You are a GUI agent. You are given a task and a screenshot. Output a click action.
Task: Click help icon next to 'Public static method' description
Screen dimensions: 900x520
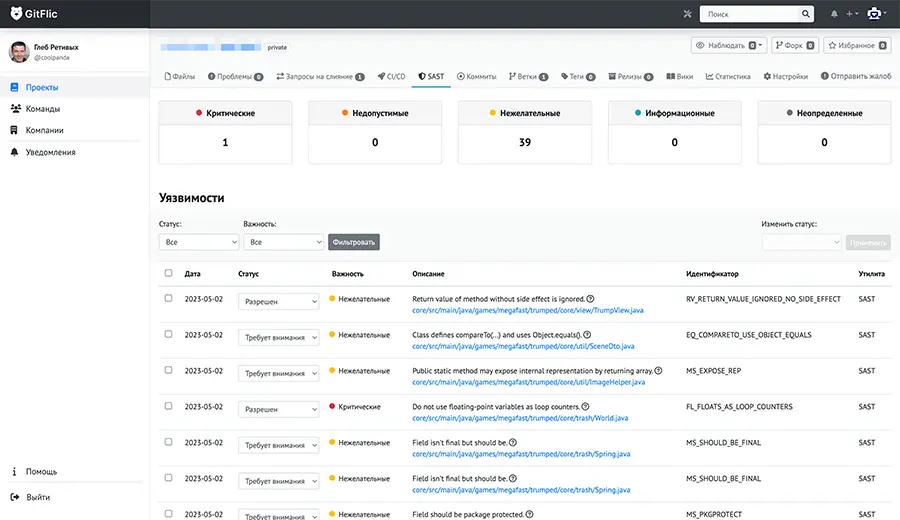click(658, 371)
